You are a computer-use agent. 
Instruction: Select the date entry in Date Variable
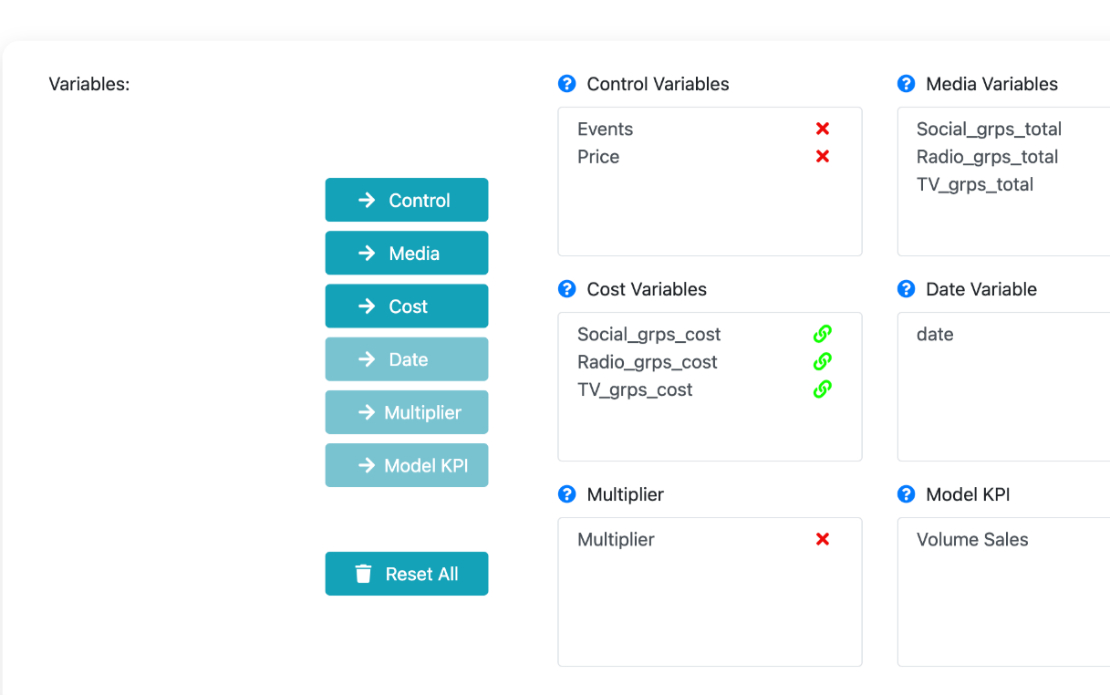[x=935, y=335]
